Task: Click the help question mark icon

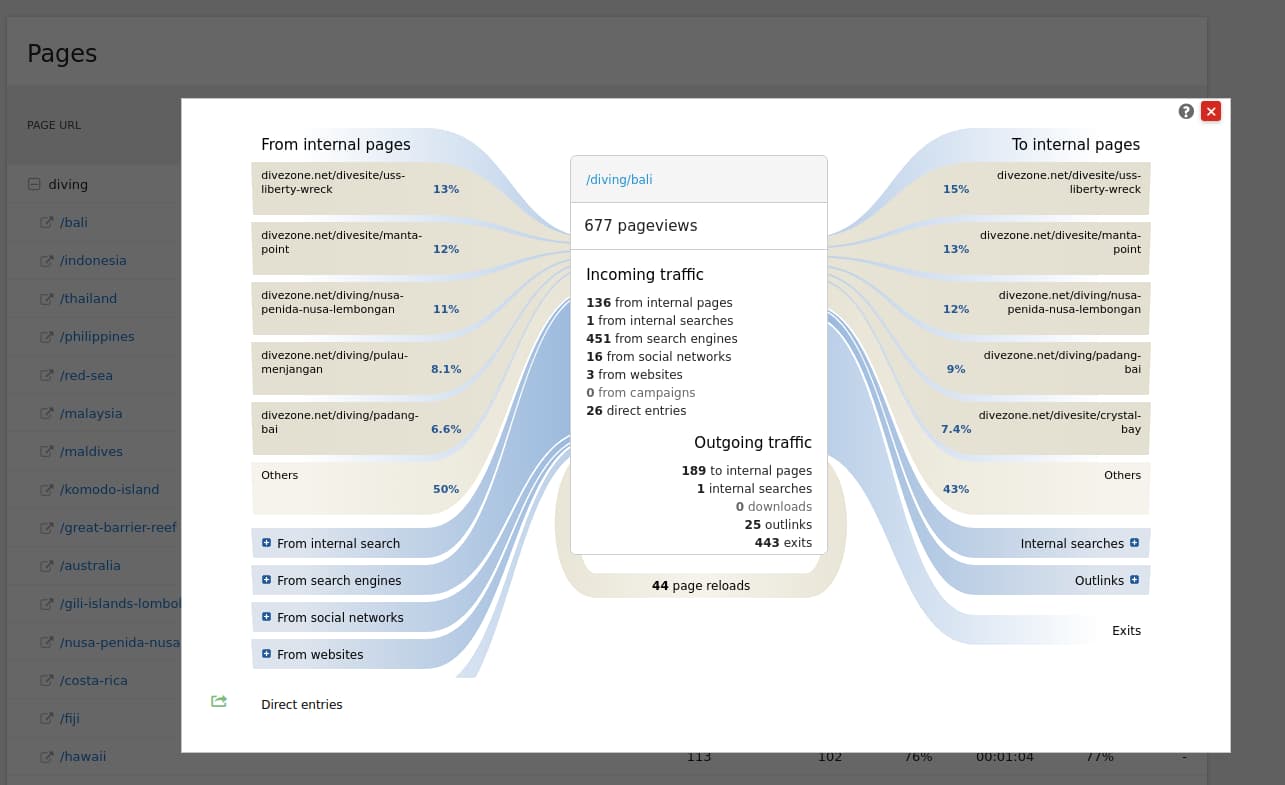Action: pos(1186,112)
